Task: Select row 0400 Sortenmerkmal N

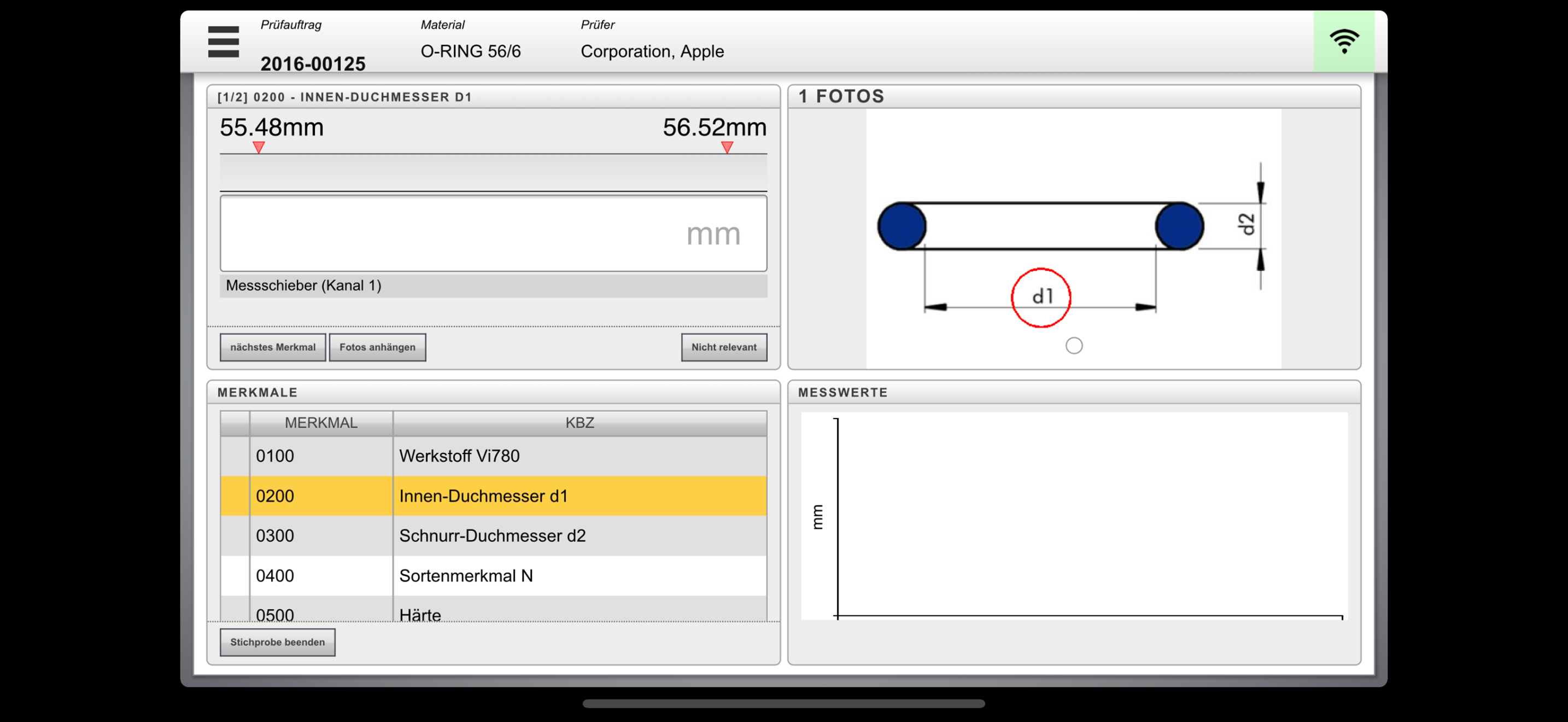Action: (x=493, y=575)
